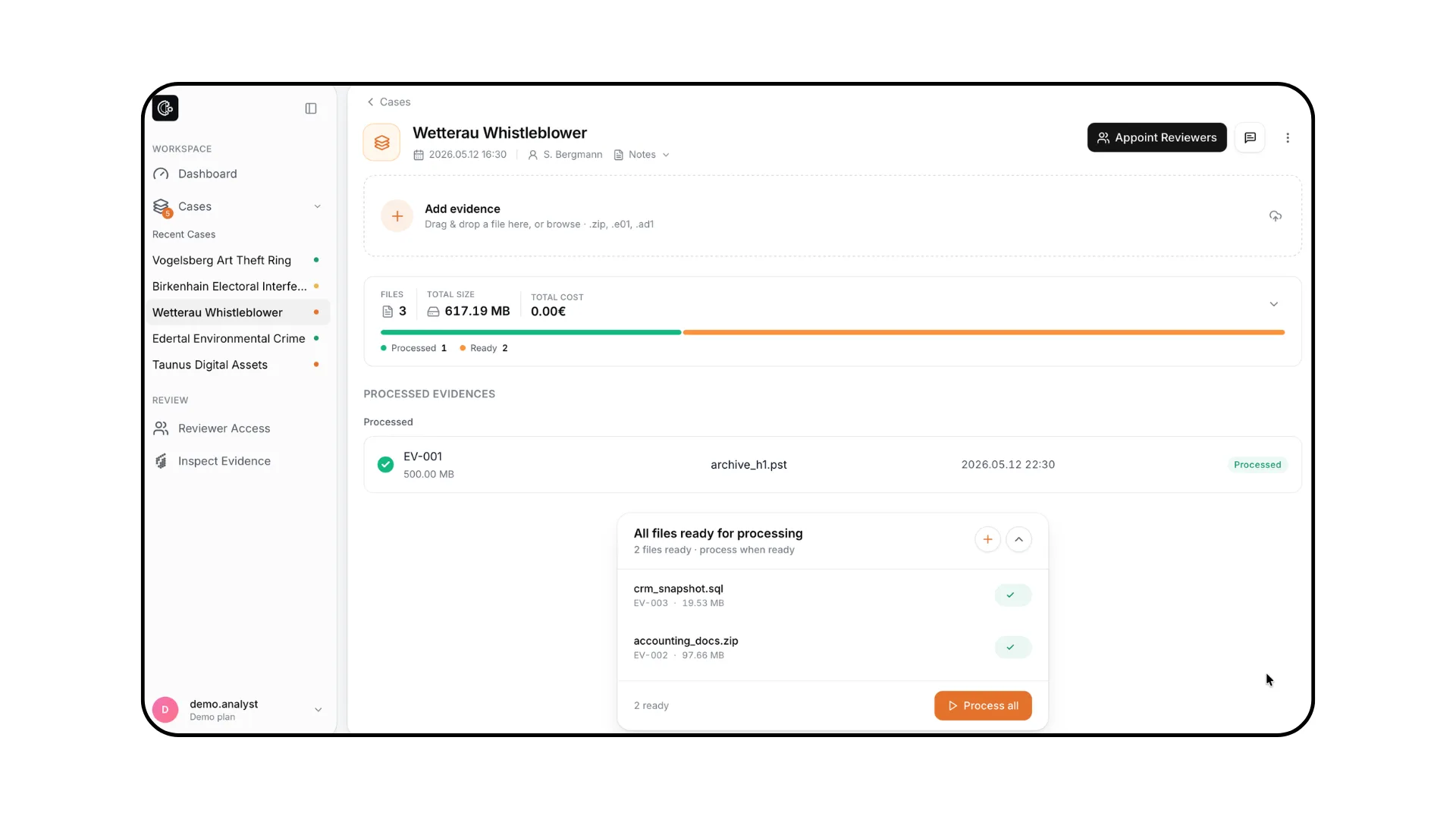Collapse the ready-for-processing panel
This screenshot has height=819, width=1456.
pyautogui.click(x=1018, y=539)
